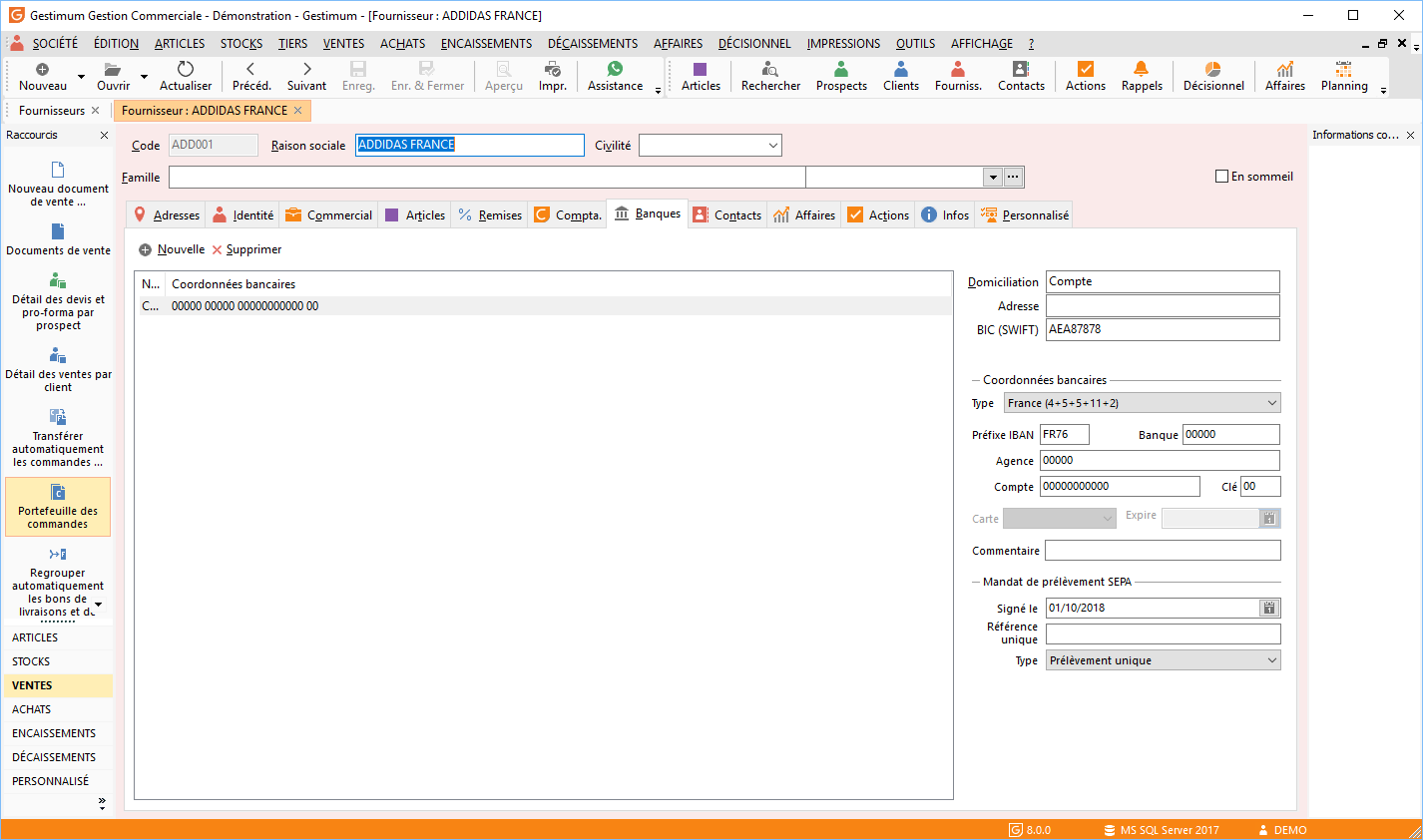
Task: Open the Actions toolbar icon
Action: pos(1086,77)
